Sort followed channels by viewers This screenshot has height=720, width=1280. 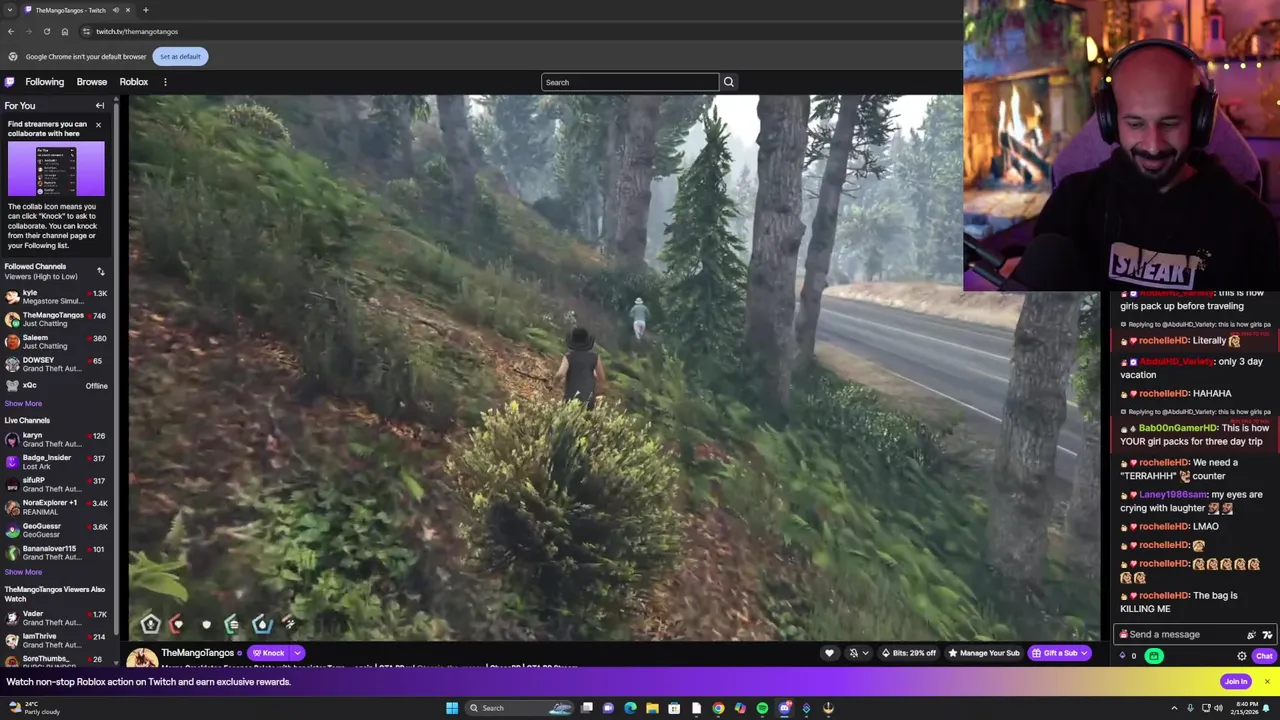(100, 271)
